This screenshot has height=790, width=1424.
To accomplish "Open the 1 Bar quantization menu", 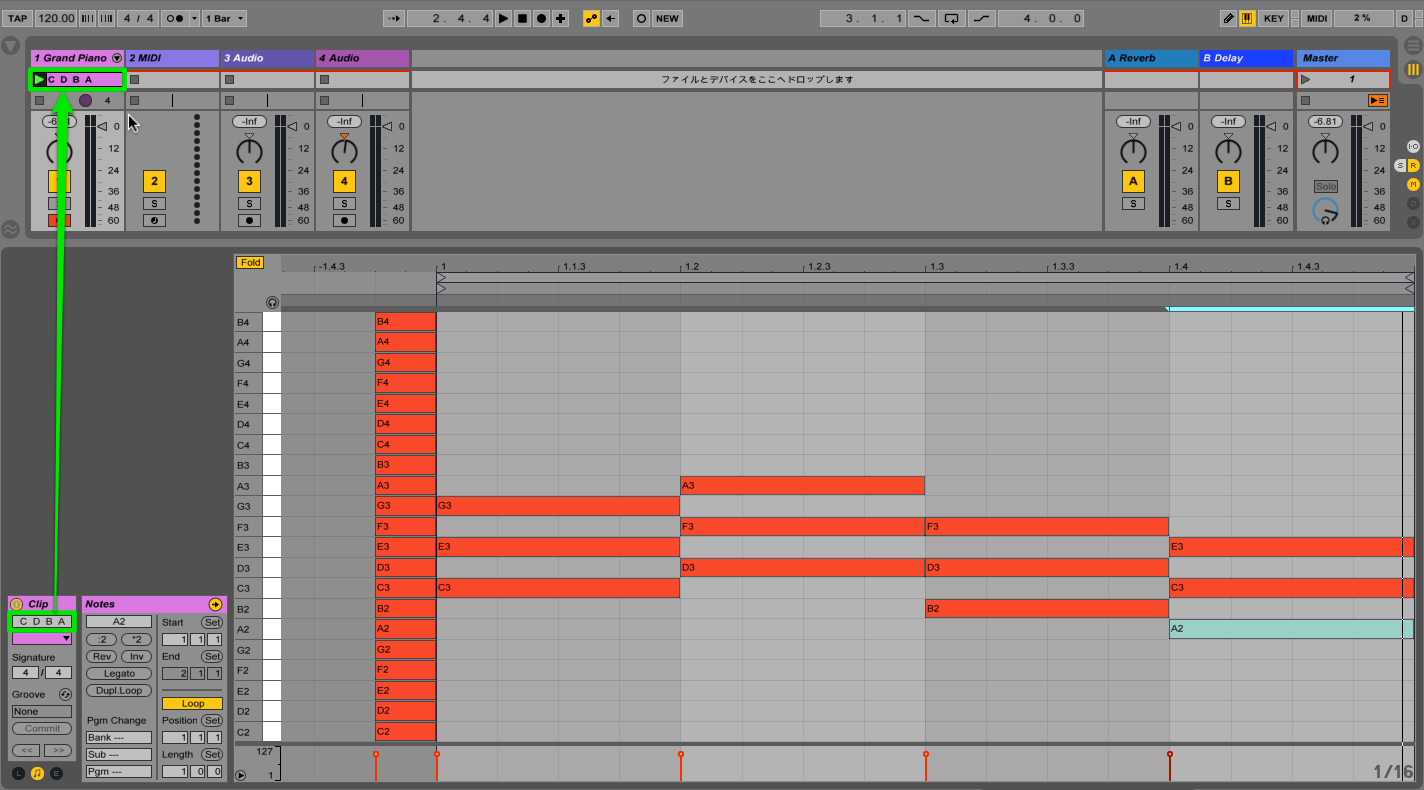I will tap(224, 18).
